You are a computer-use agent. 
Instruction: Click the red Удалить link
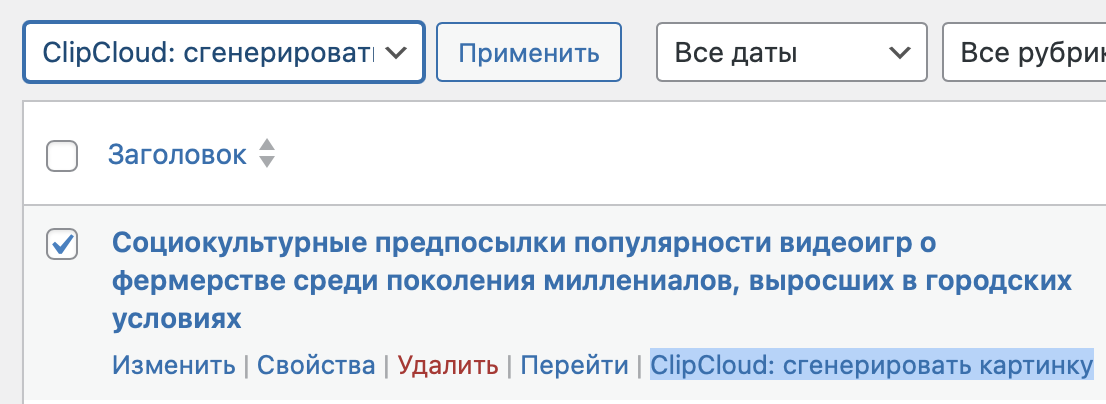click(447, 365)
